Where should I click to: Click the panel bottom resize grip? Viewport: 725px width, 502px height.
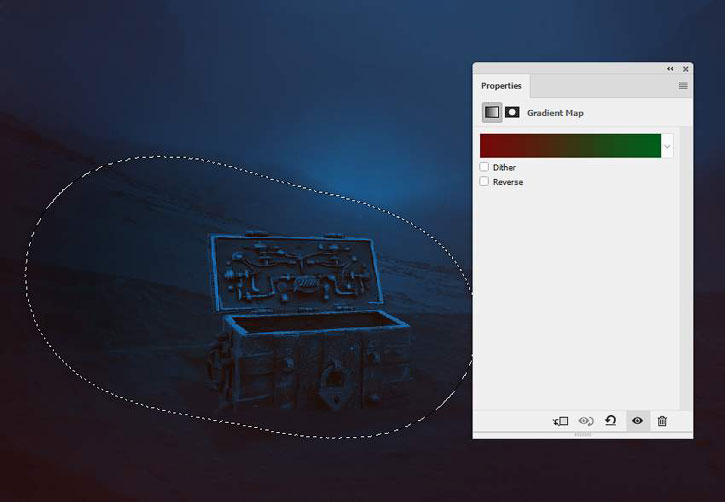coord(583,435)
